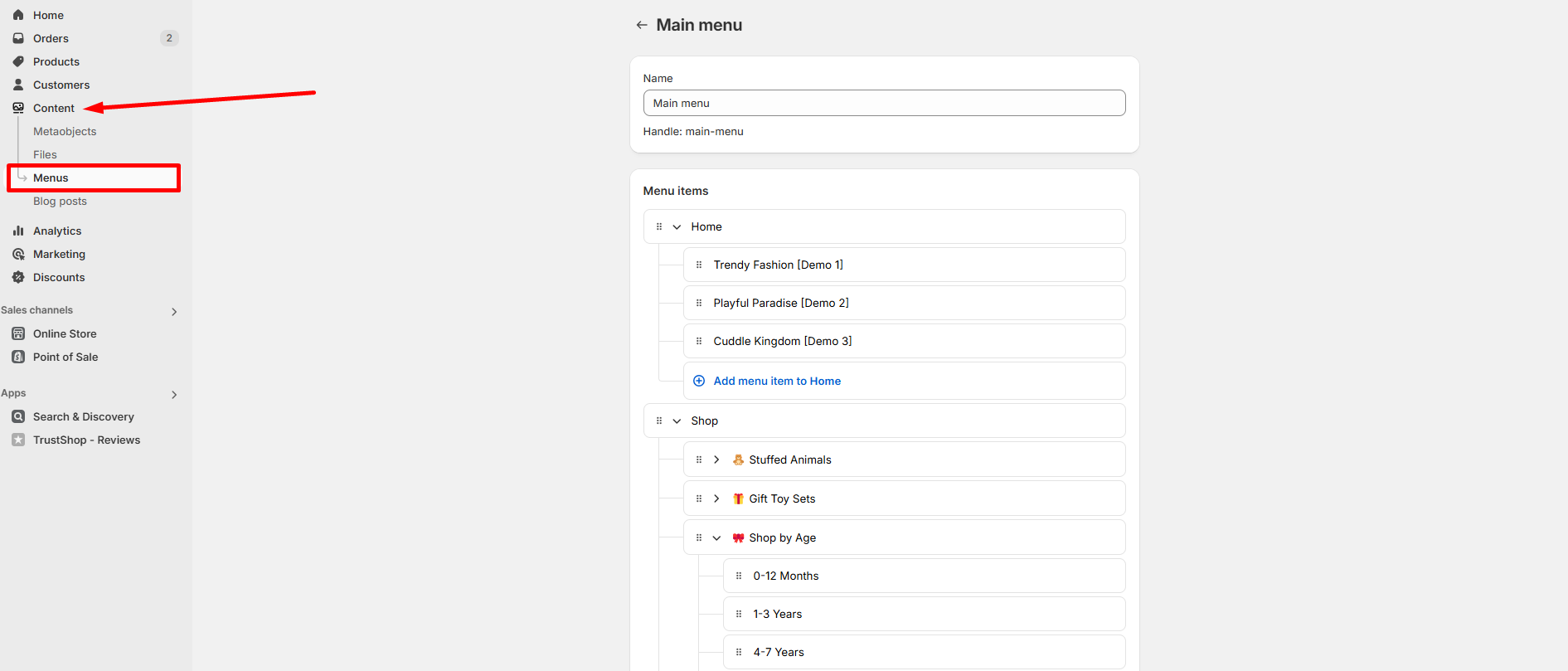
Task: Click the plus icon for Add menu item to Home
Action: pyautogui.click(x=699, y=381)
